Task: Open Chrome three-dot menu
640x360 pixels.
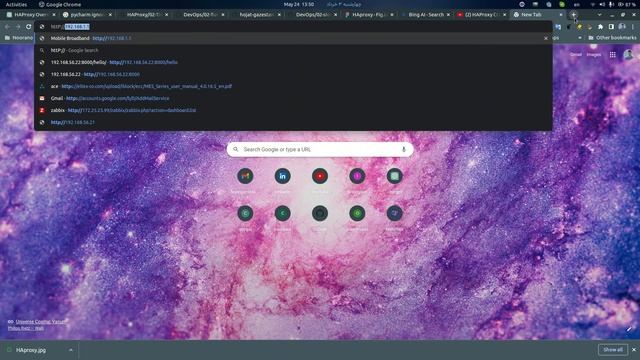Action: click(633, 27)
